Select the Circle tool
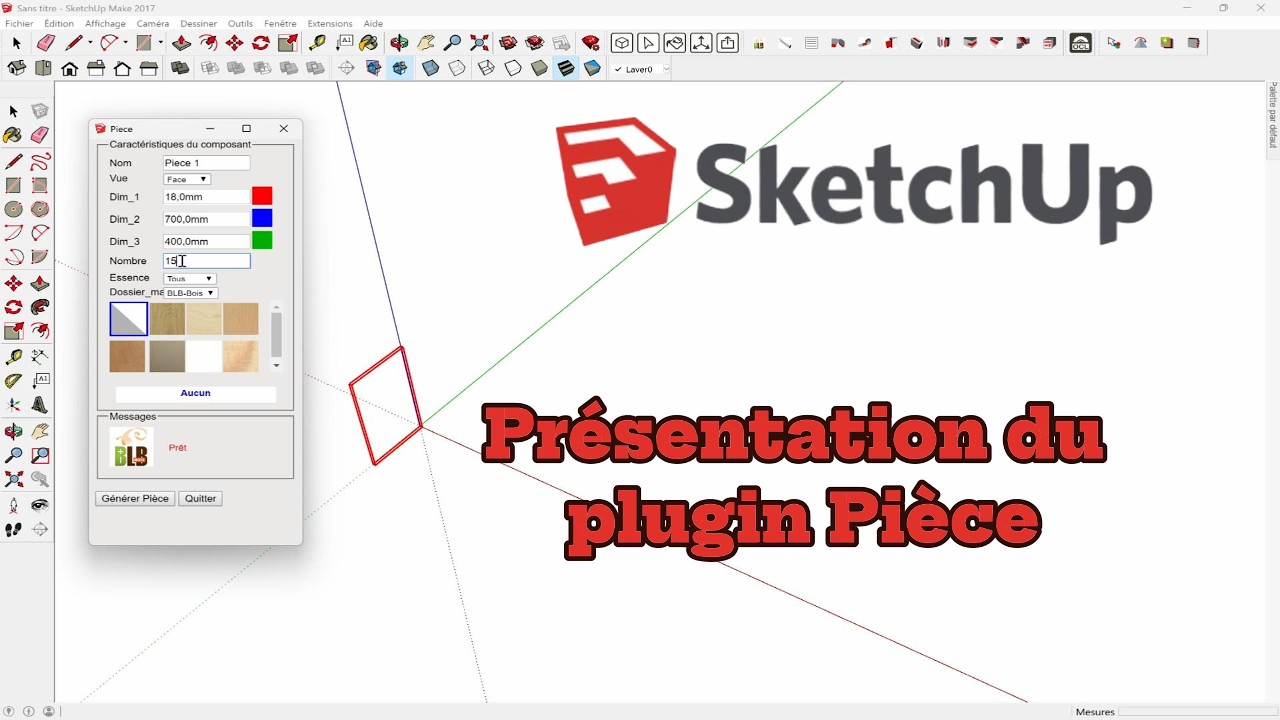 (x=14, y=209)
